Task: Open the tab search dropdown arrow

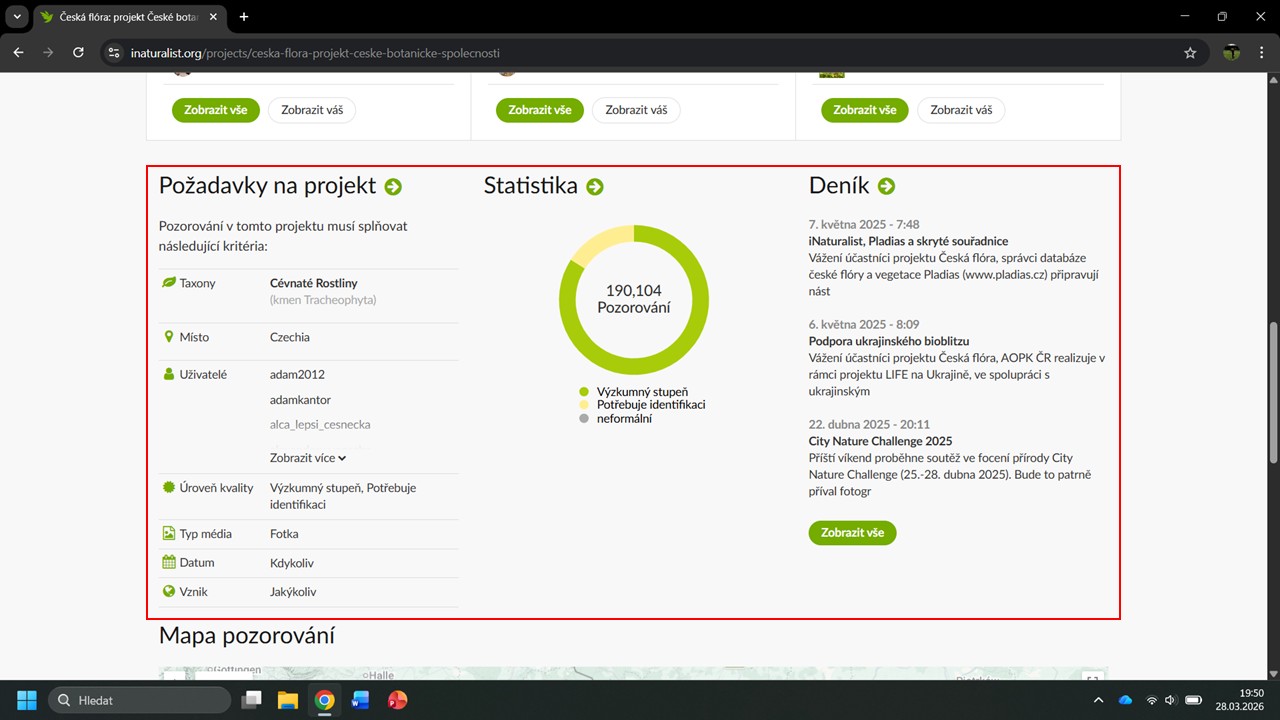Action: click(17, 17)
